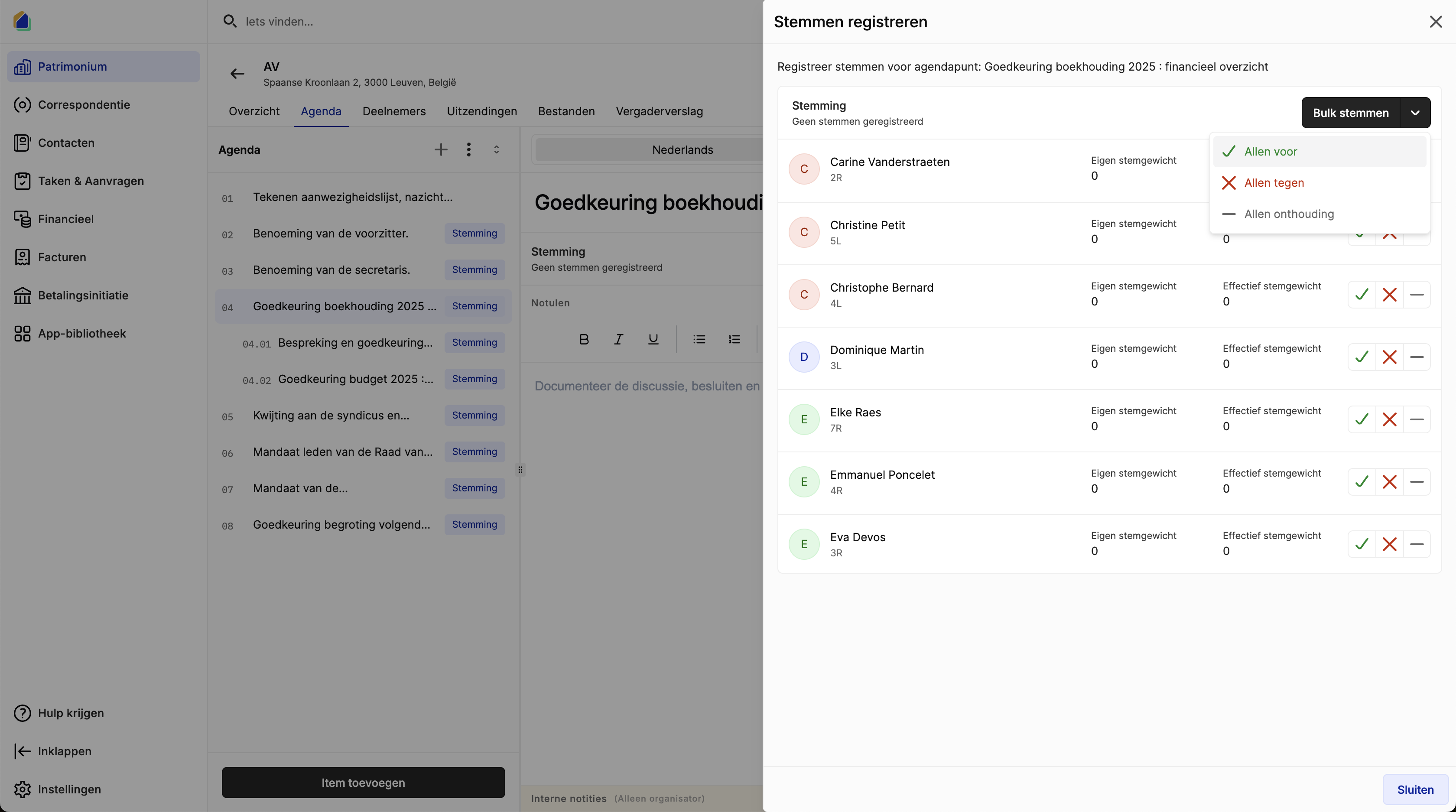Switch to the Overzicht tab
This screenshot has width=1456, height=812.
[254, 111]
